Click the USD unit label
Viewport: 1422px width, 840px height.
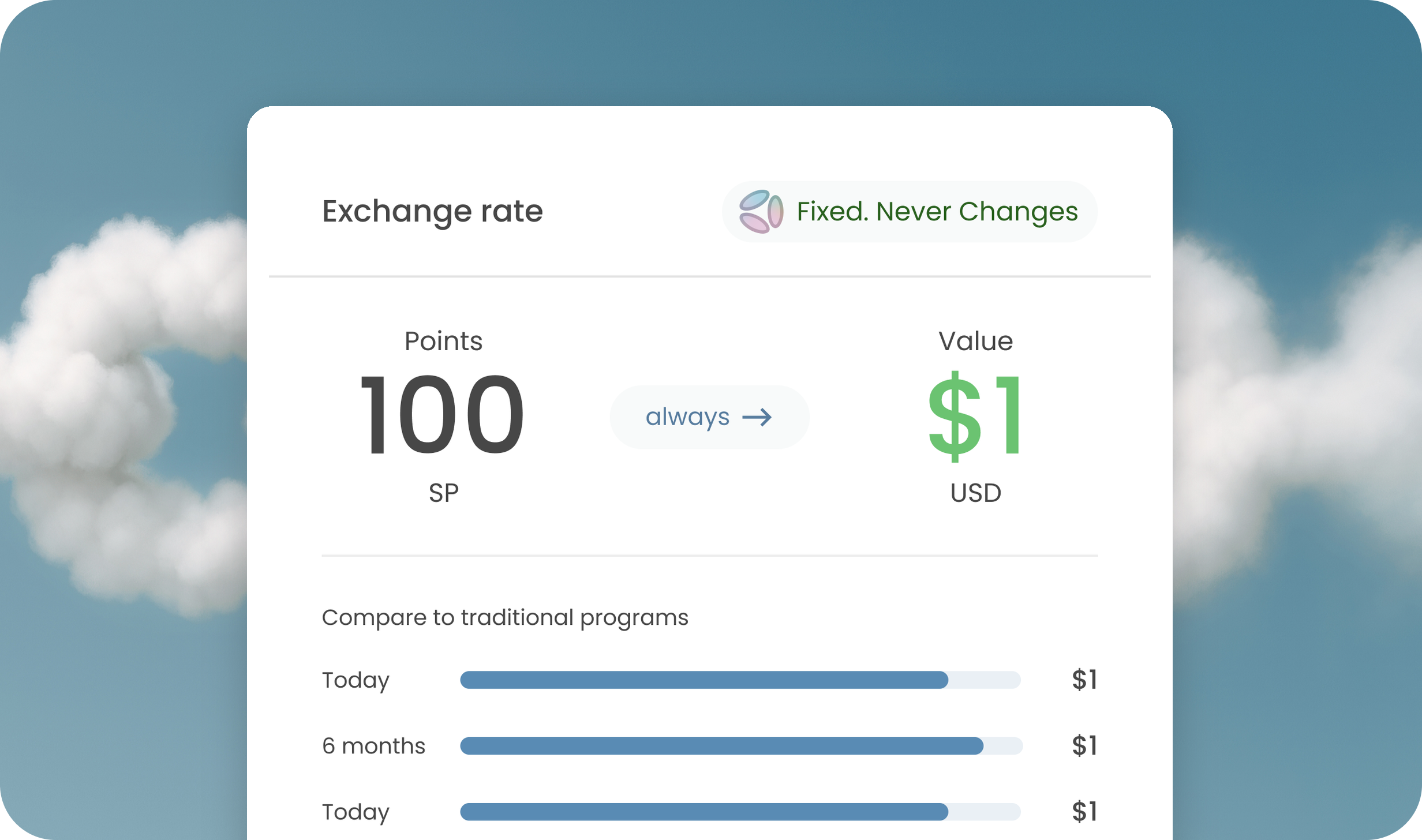pyautogui.click(x=975, y=493)
